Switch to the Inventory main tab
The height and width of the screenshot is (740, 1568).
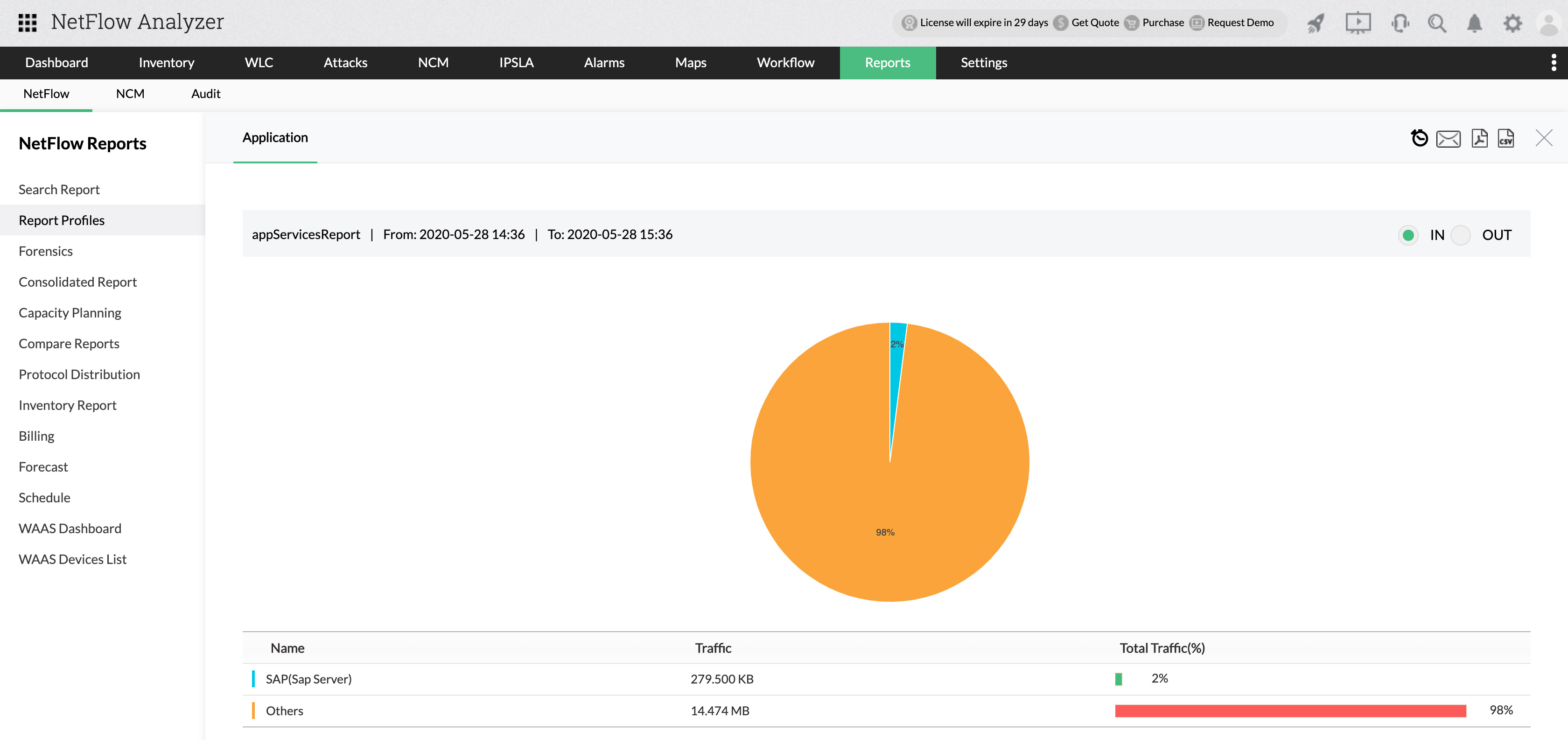[166, 63]
